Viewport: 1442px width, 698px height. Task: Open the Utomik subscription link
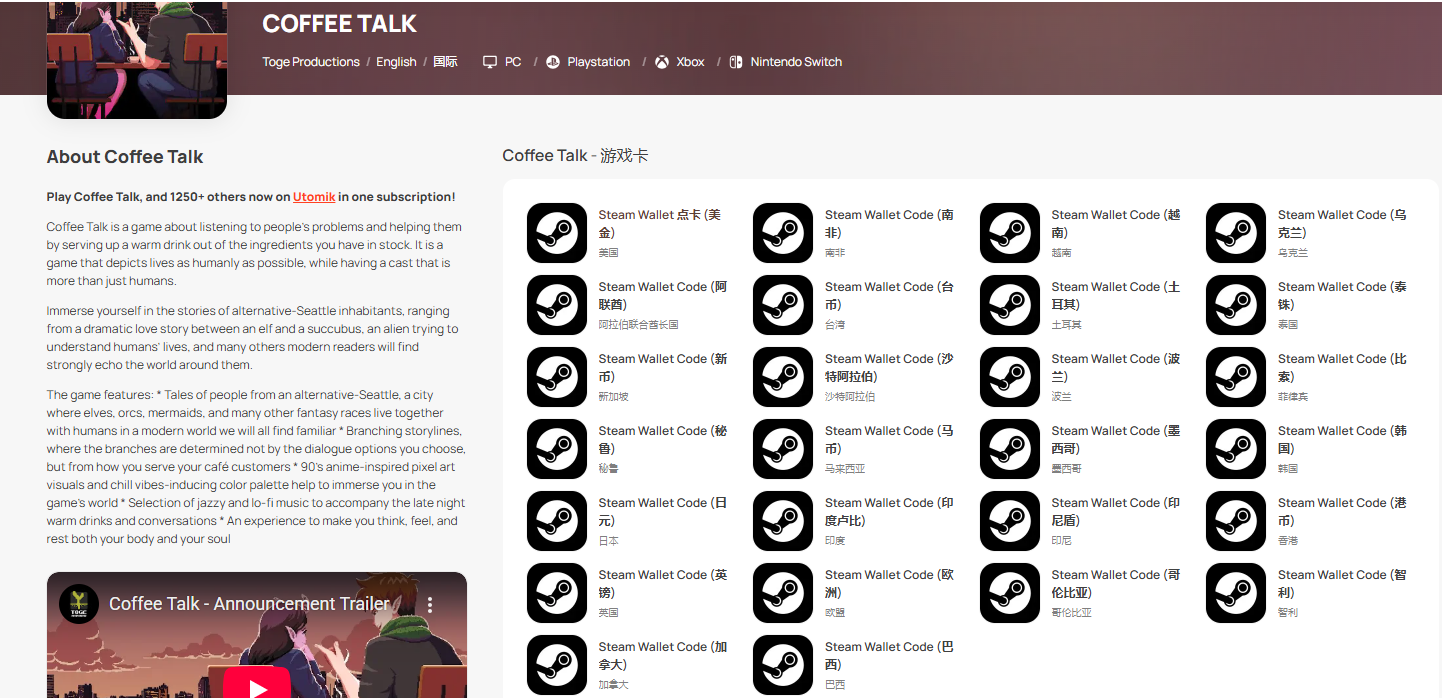click(x=314, y=197)
